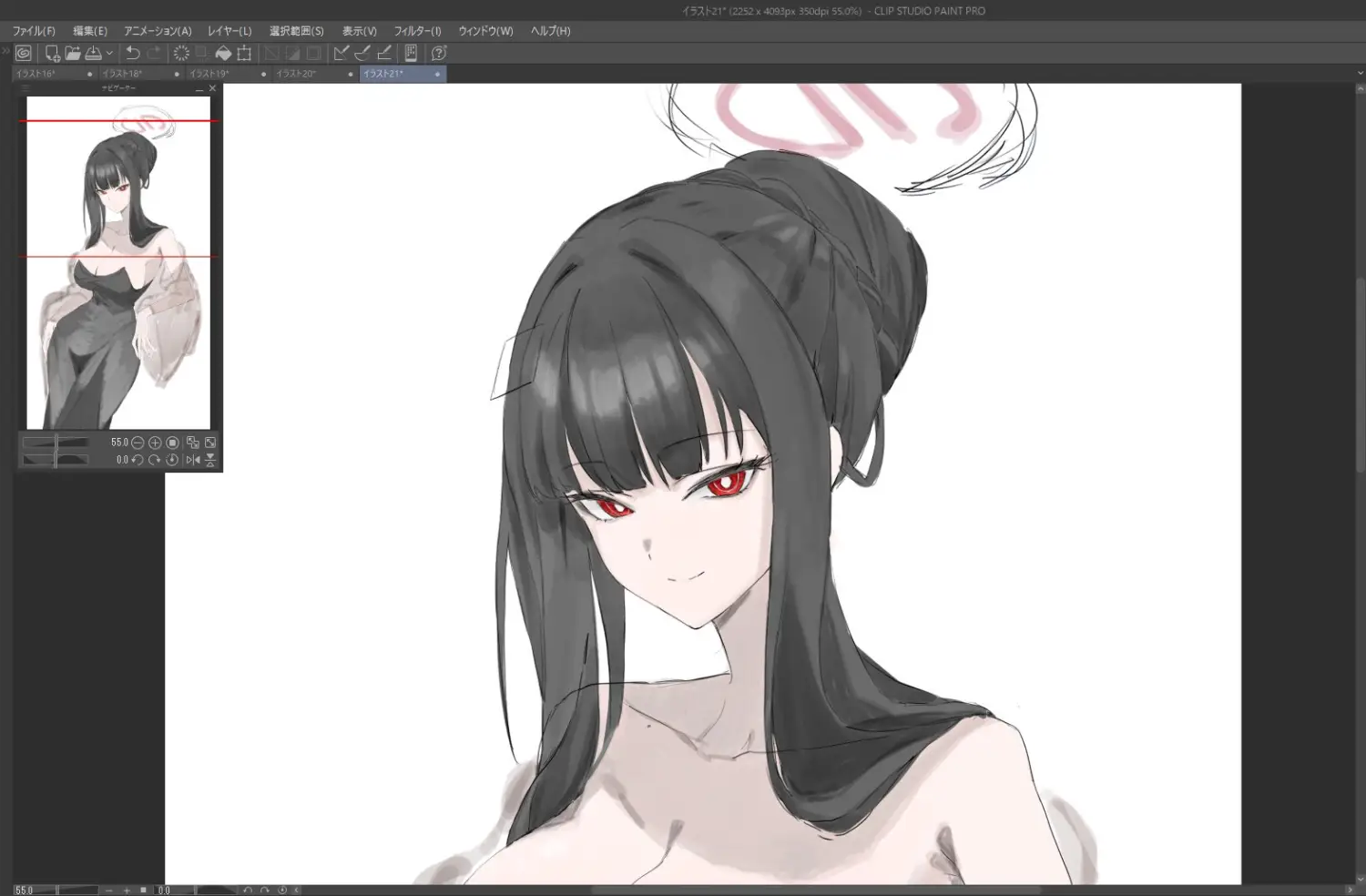
Task: Flip view vertically in the Navigator
Action: [x=210, y=460]
